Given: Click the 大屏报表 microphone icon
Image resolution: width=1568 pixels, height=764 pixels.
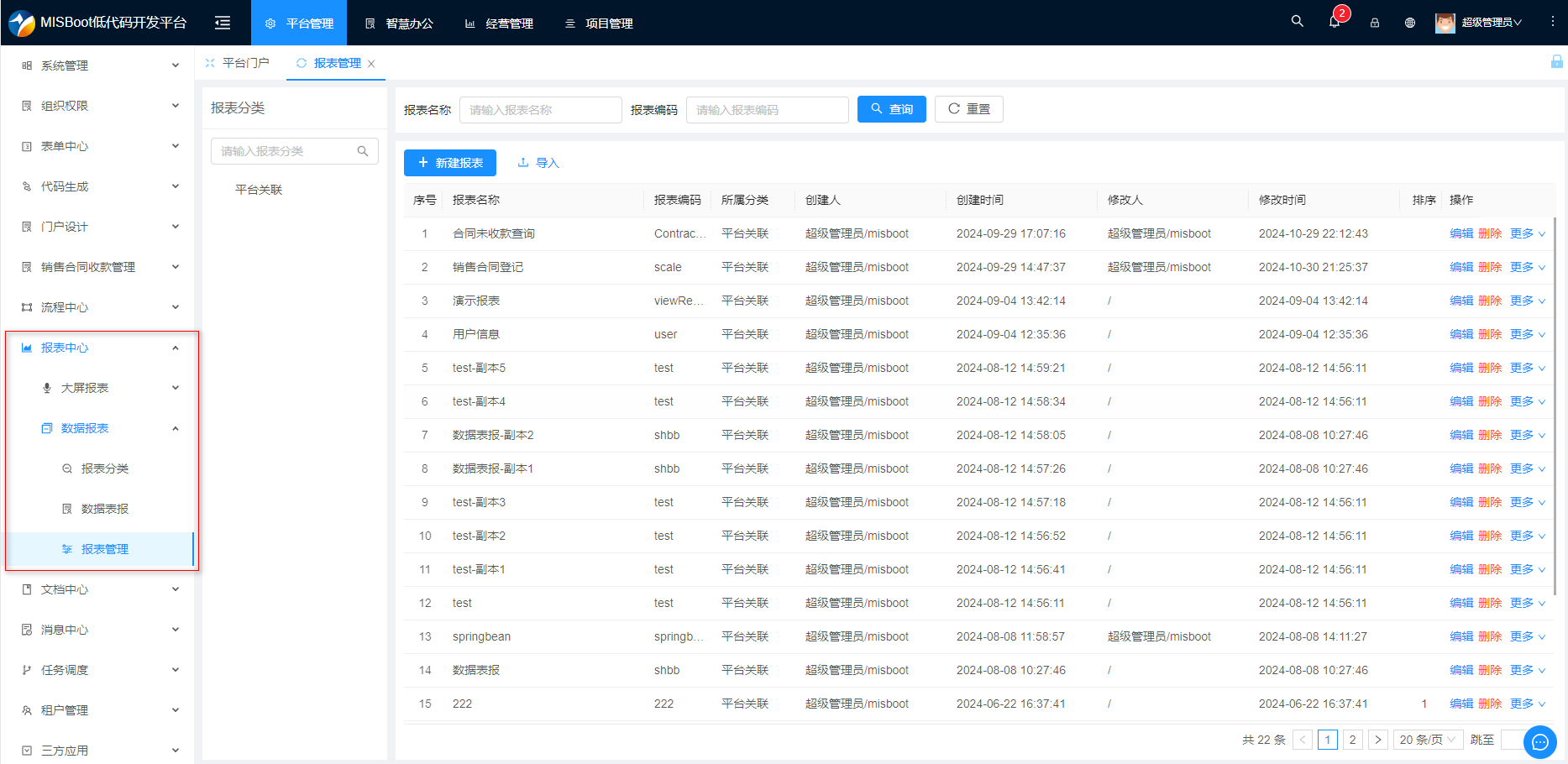Looking at the screenshot, I should (47, 388).
